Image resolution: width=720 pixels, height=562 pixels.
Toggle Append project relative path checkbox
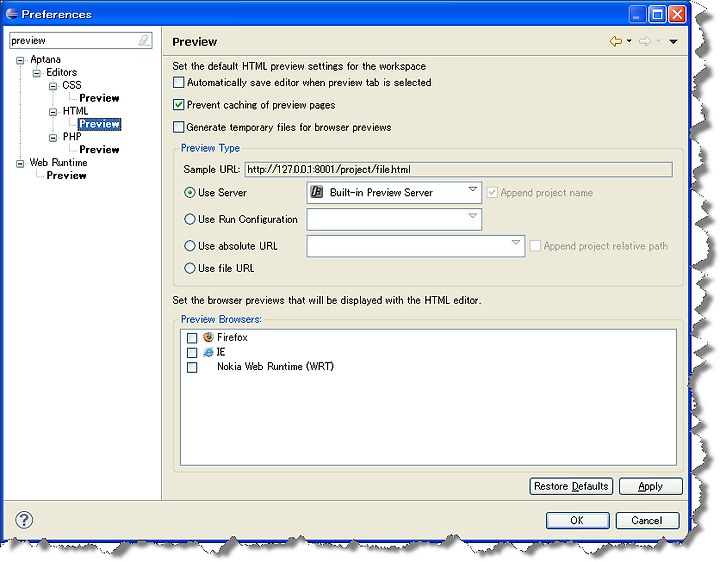(x=535, y=246)
